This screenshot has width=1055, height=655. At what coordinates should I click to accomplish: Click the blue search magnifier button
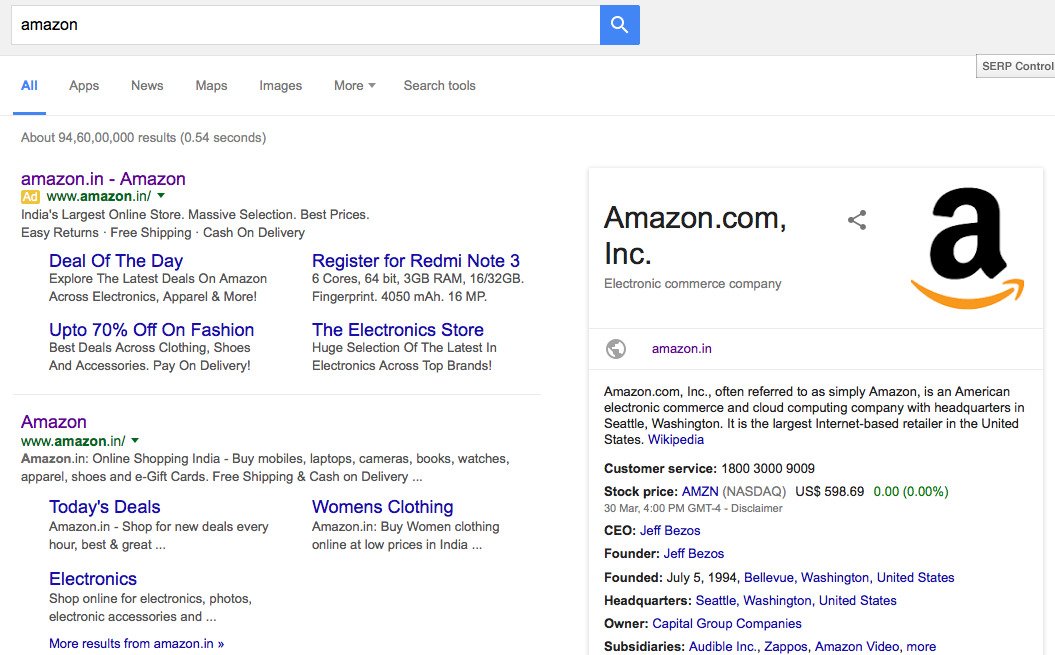(618, 24)
